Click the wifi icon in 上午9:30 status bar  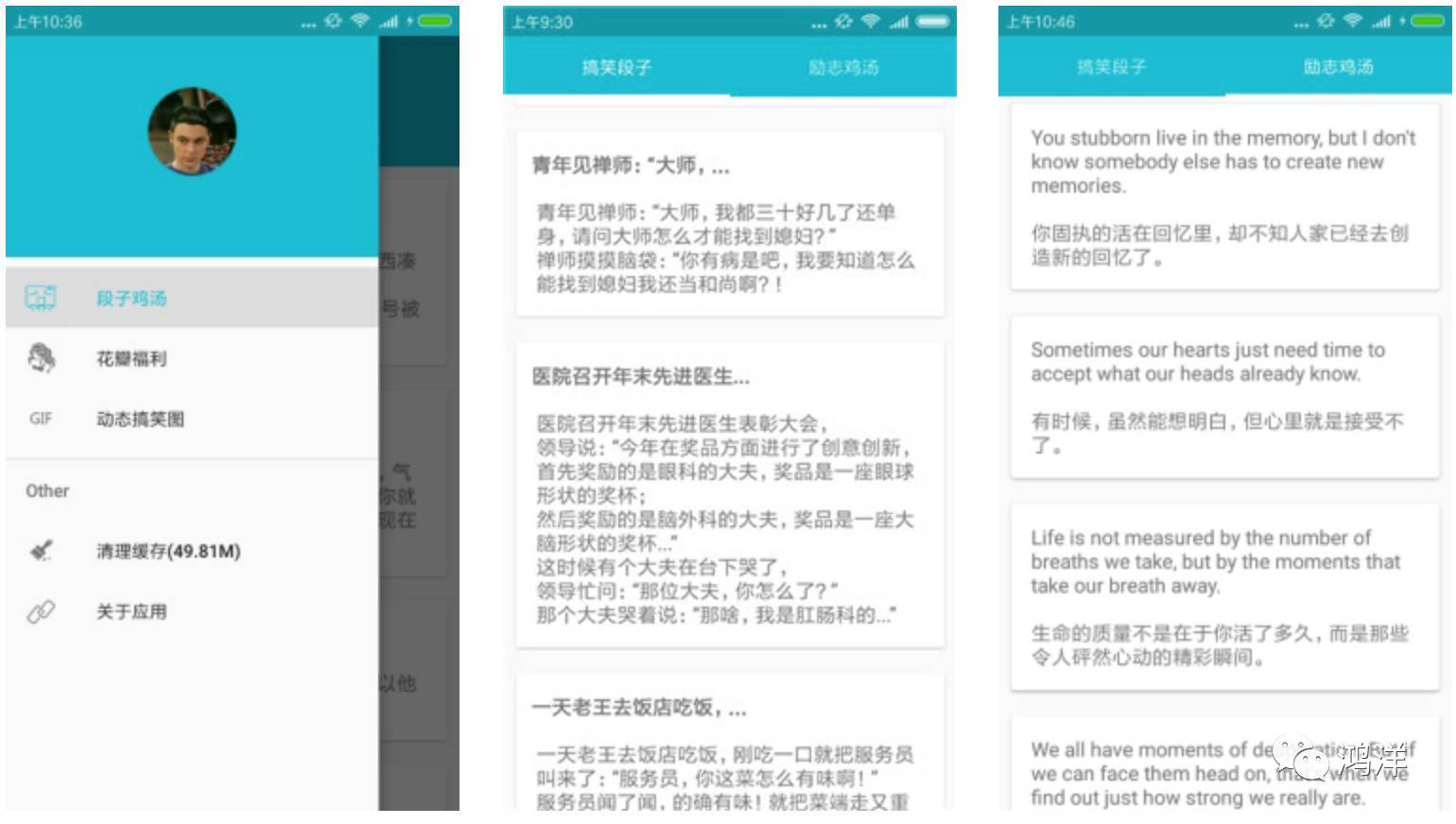pos(871,22)
